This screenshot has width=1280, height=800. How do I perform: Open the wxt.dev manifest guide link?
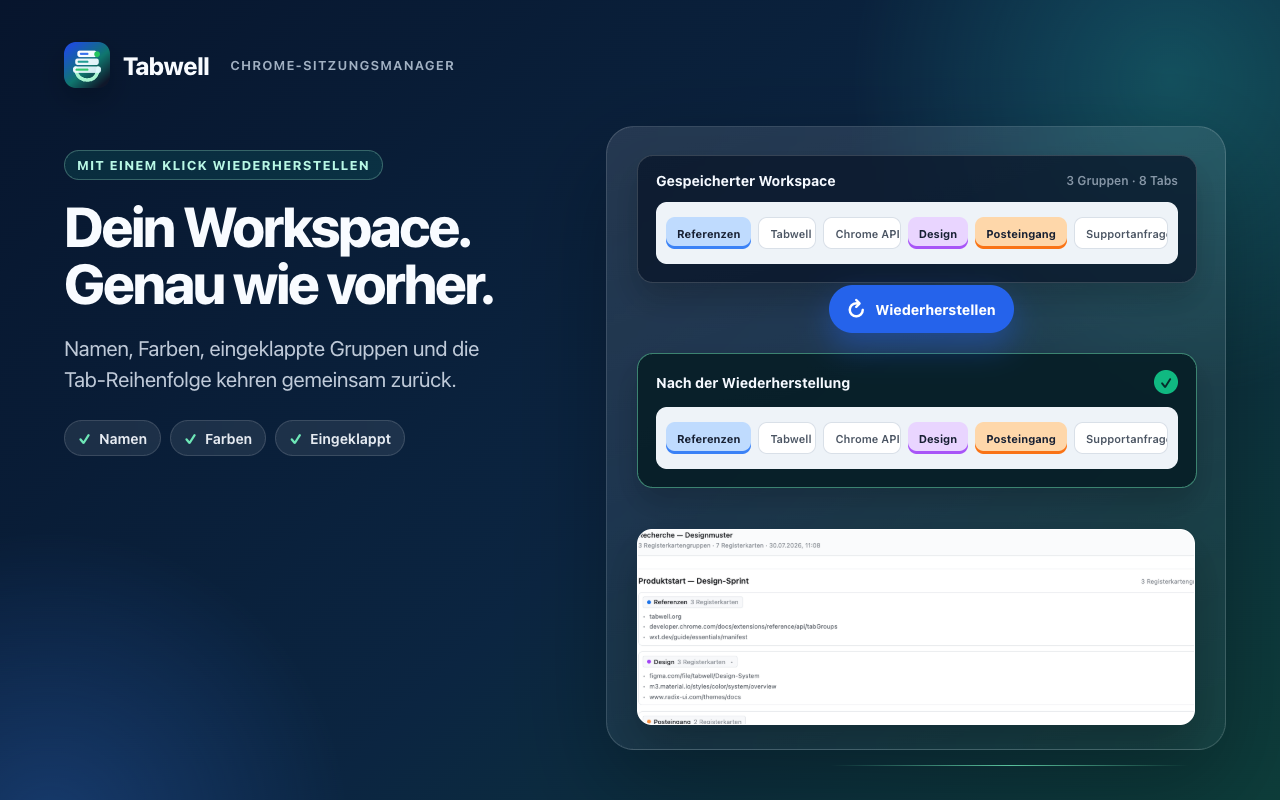[x=698, y=637]
